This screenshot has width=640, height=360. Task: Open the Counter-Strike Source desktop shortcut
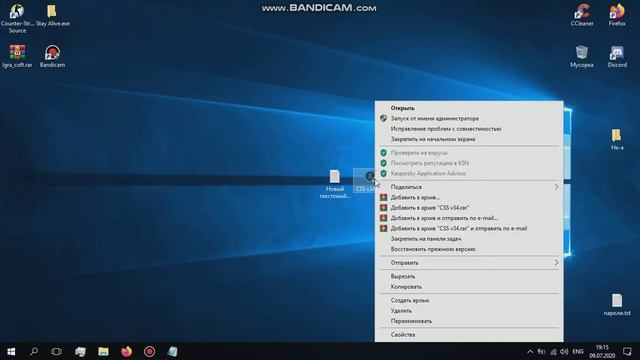[17, 18]
